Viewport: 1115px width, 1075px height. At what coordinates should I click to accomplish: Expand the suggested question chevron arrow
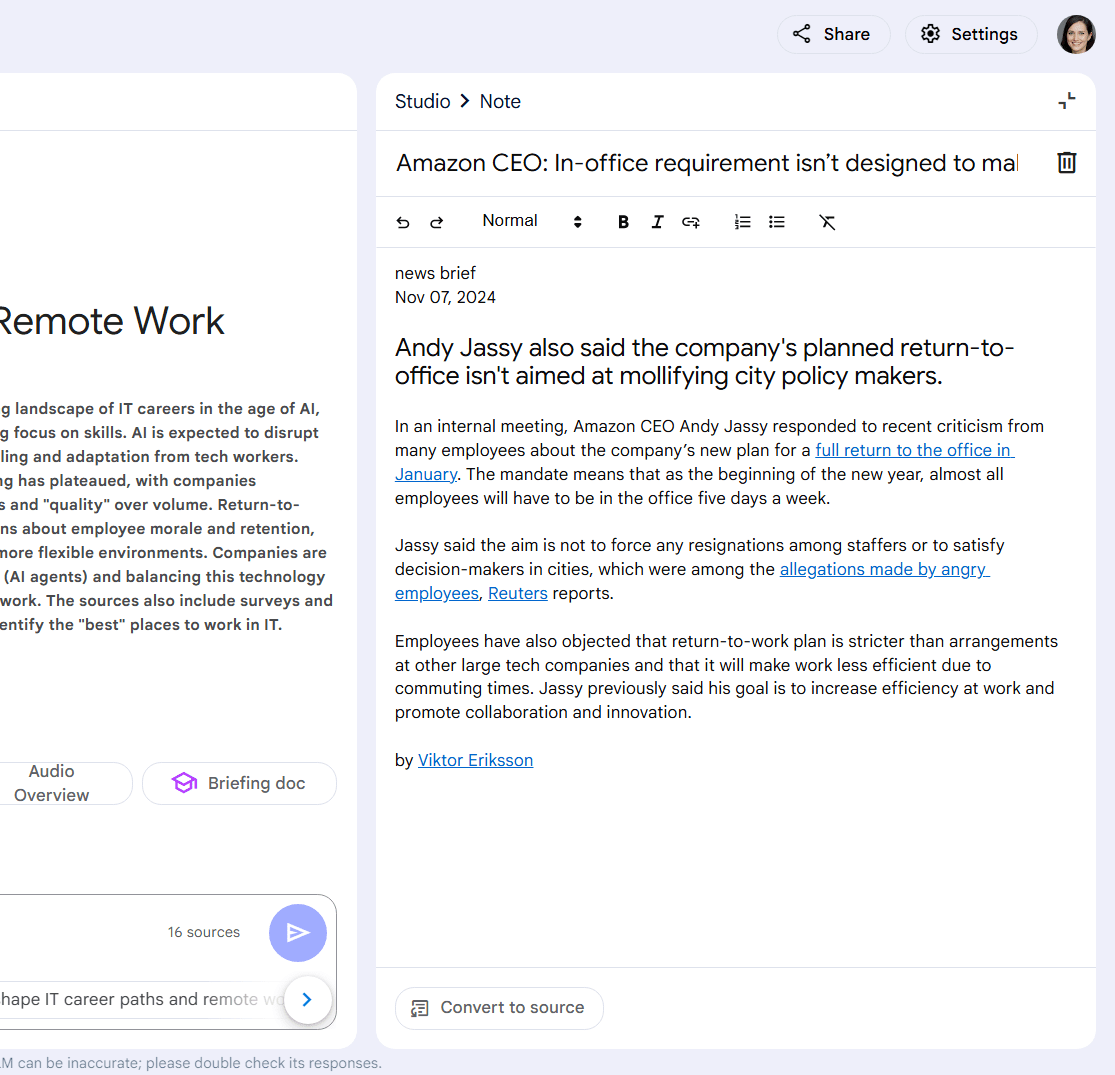click(x=307, y=999)
